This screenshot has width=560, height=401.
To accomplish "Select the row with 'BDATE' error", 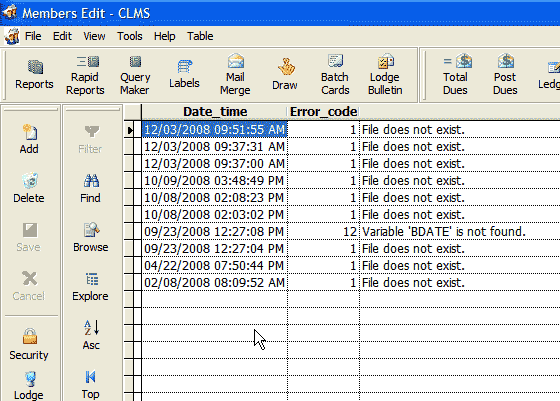I will [351, 232].
